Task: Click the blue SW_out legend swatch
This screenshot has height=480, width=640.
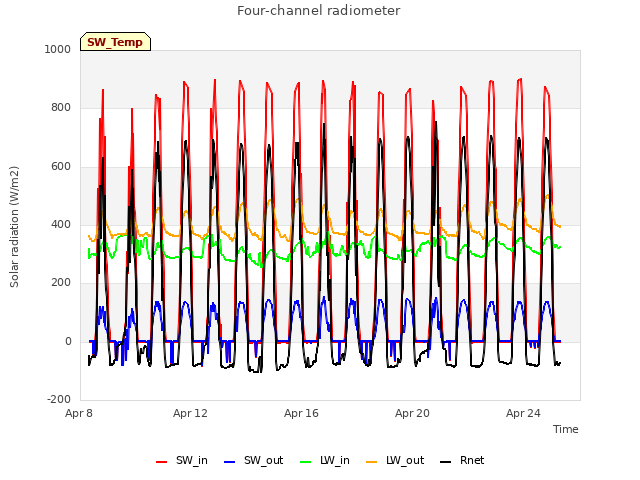Action: click(x=230, y=462)
